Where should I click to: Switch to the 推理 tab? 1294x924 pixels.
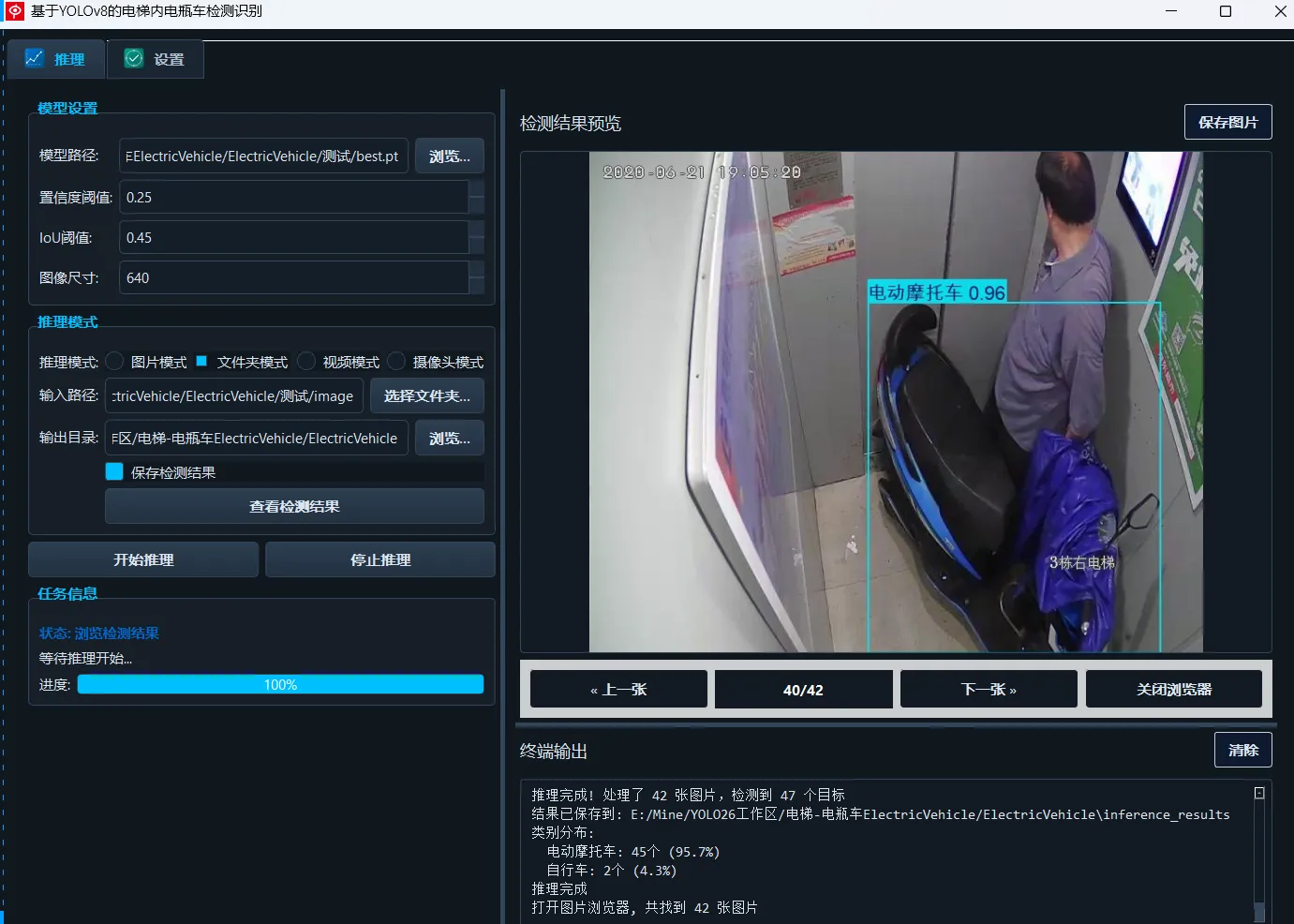pos(56,59)
